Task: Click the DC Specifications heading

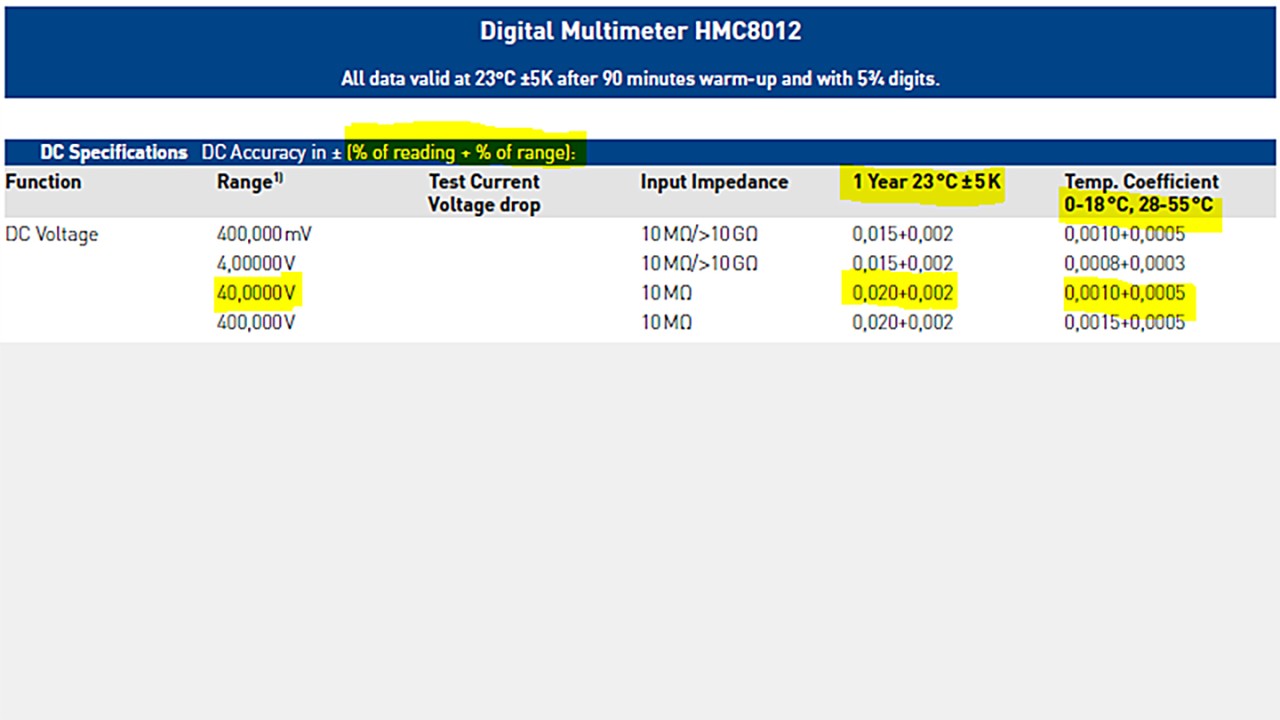Action: point(114,153)
